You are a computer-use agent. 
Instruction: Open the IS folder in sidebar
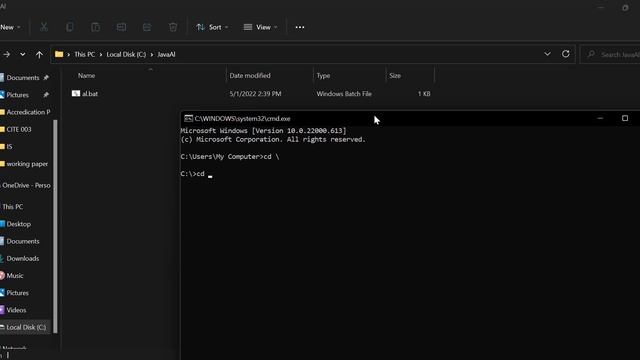click(x=9, y=146)
